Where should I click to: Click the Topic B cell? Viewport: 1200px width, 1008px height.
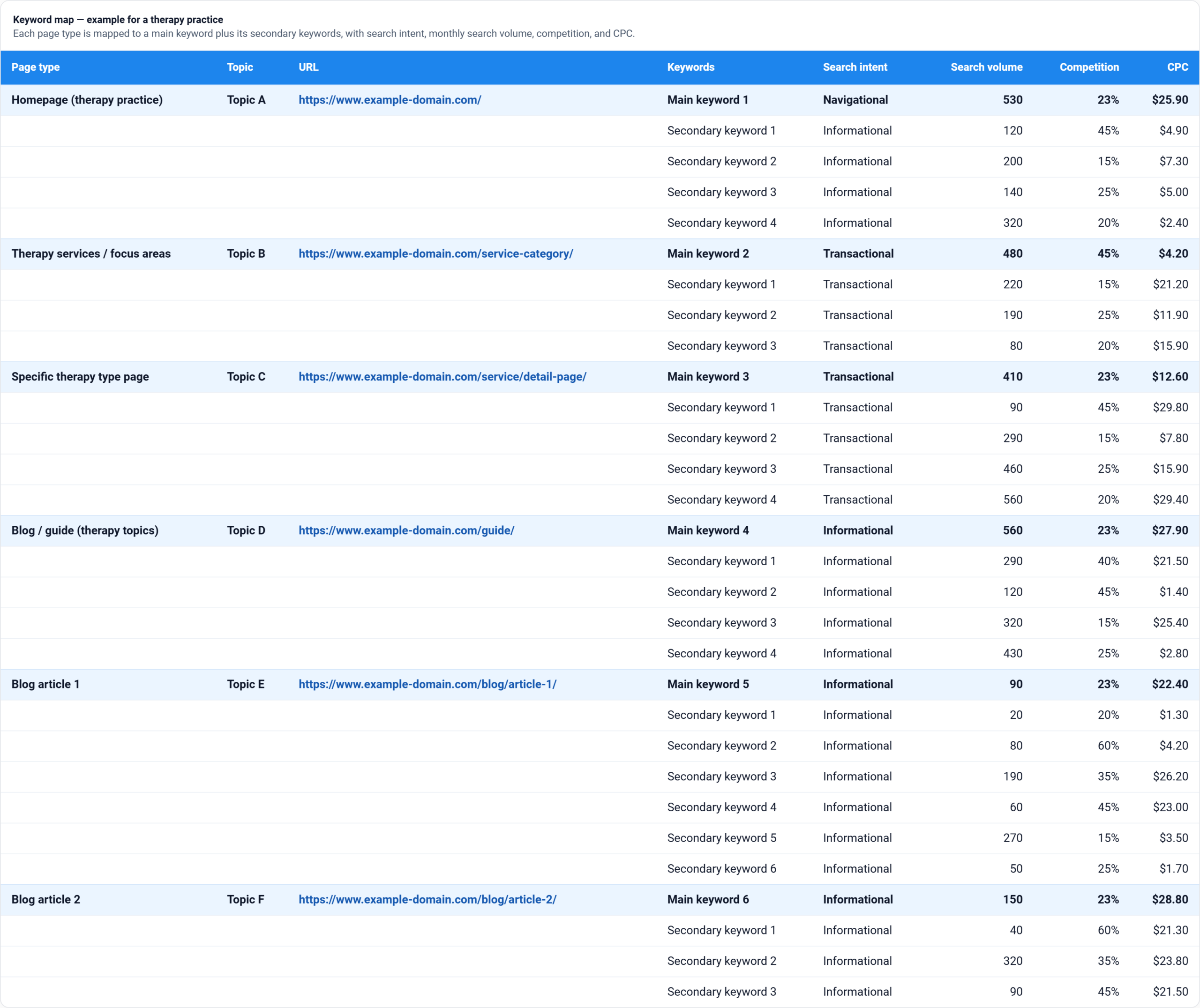pos(246,254)
